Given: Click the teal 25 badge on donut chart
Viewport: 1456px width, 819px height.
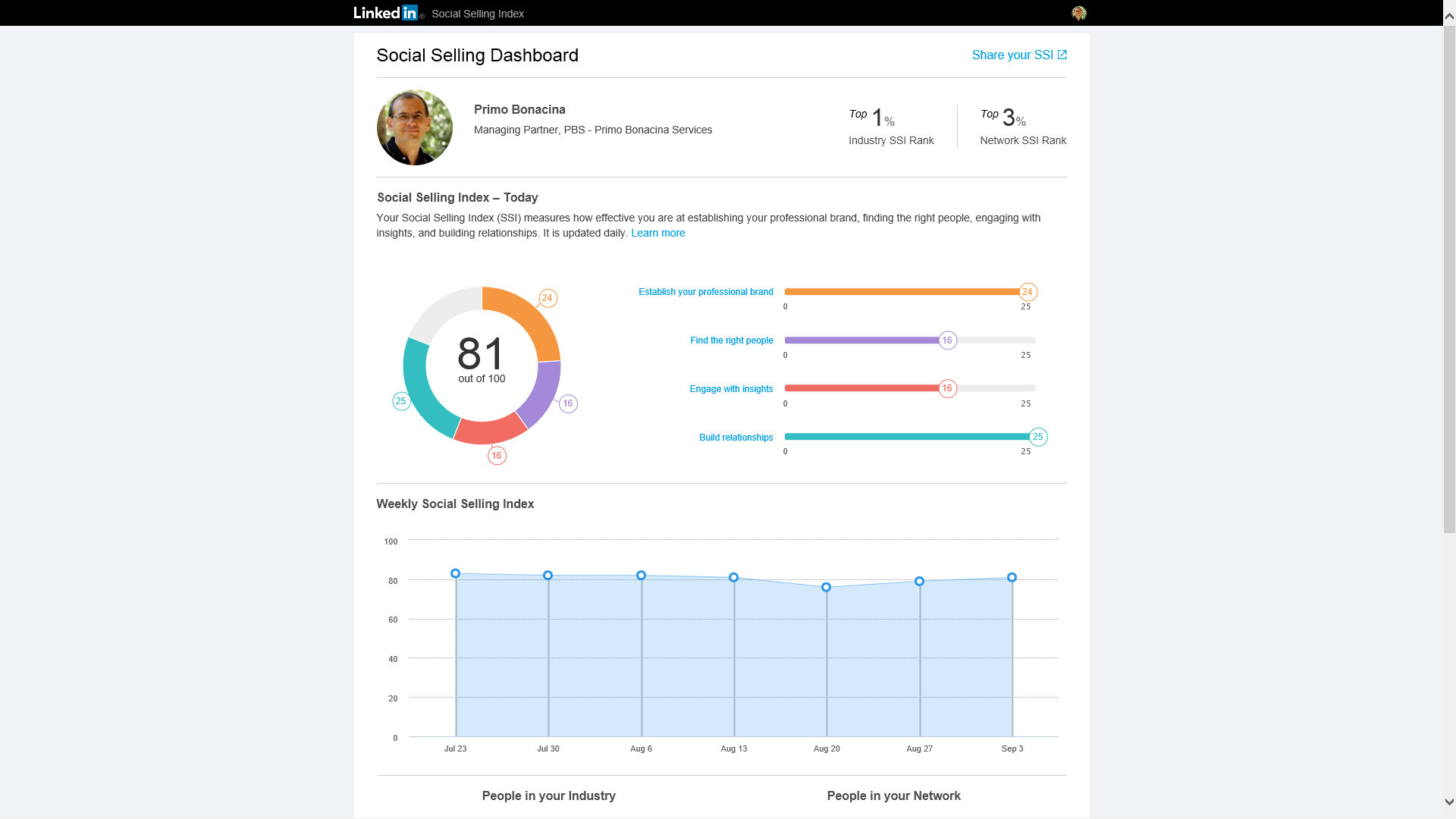Looking at the screenshot, I should click(x=401, y=401).
